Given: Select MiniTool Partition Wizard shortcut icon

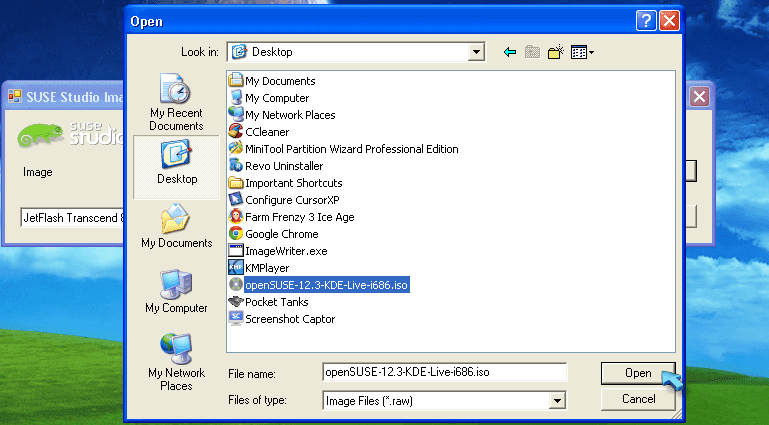Looking at the screenshot, I should [236, 149].
